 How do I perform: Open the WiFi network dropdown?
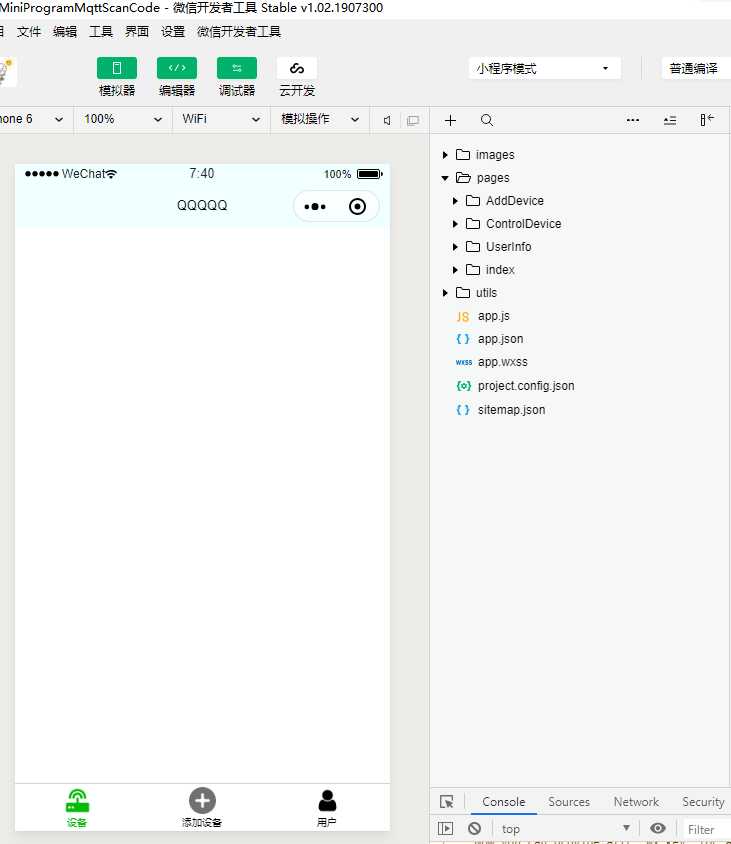click(x=221, y=119)
